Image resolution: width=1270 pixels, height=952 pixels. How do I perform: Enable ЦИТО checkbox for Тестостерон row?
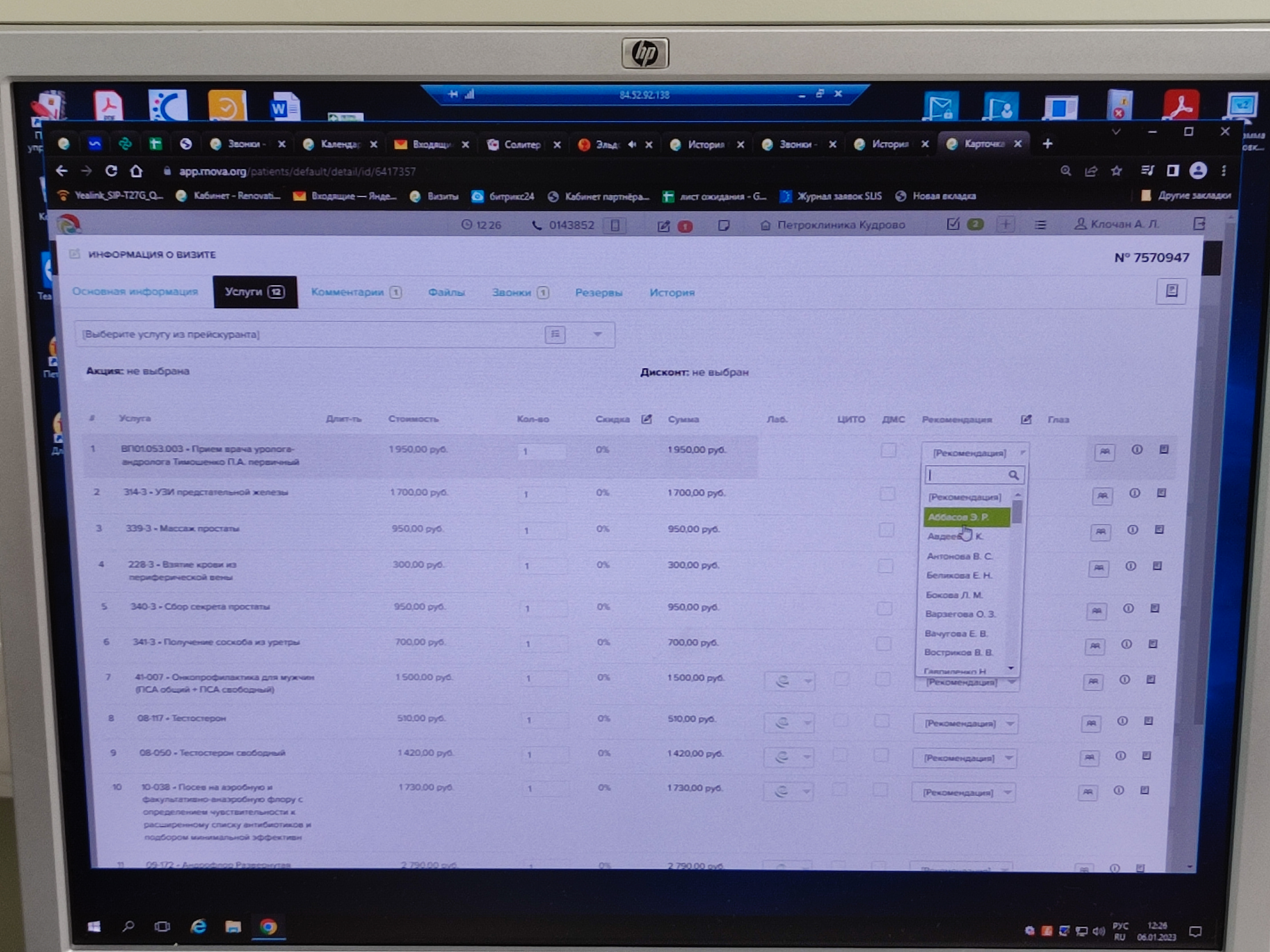click(841, 720)
